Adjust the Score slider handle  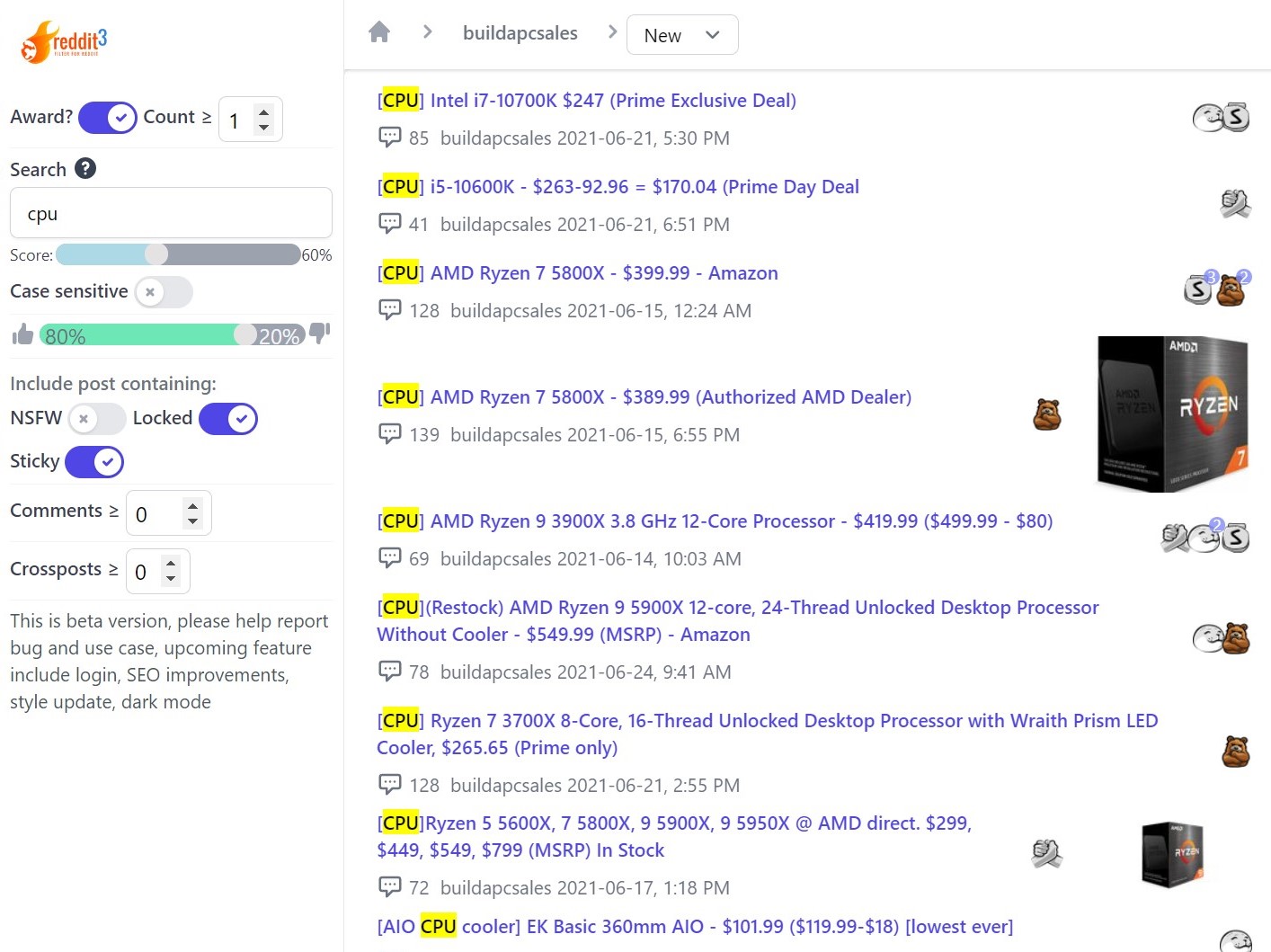pyautogui.click(x=156, y=254)
